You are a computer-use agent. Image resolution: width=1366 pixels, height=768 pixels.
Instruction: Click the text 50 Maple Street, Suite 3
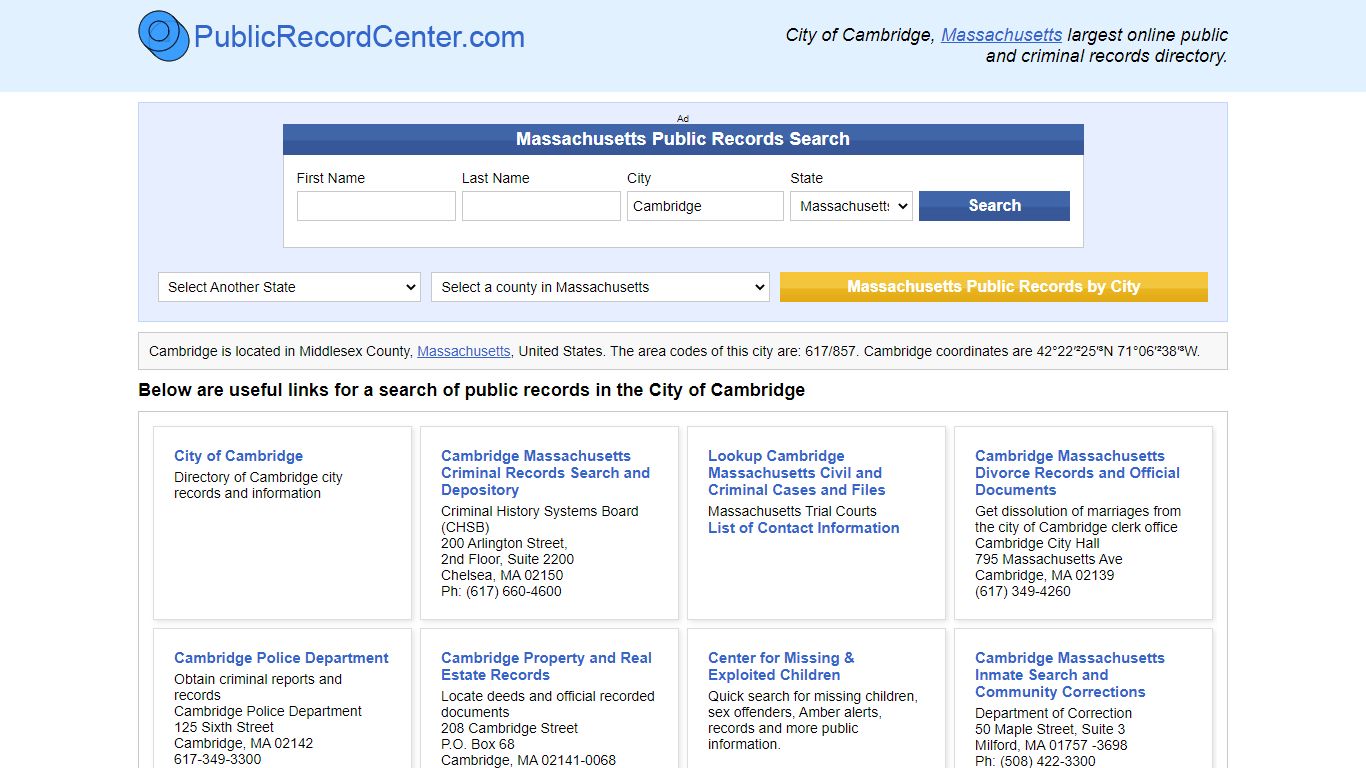1050,729
